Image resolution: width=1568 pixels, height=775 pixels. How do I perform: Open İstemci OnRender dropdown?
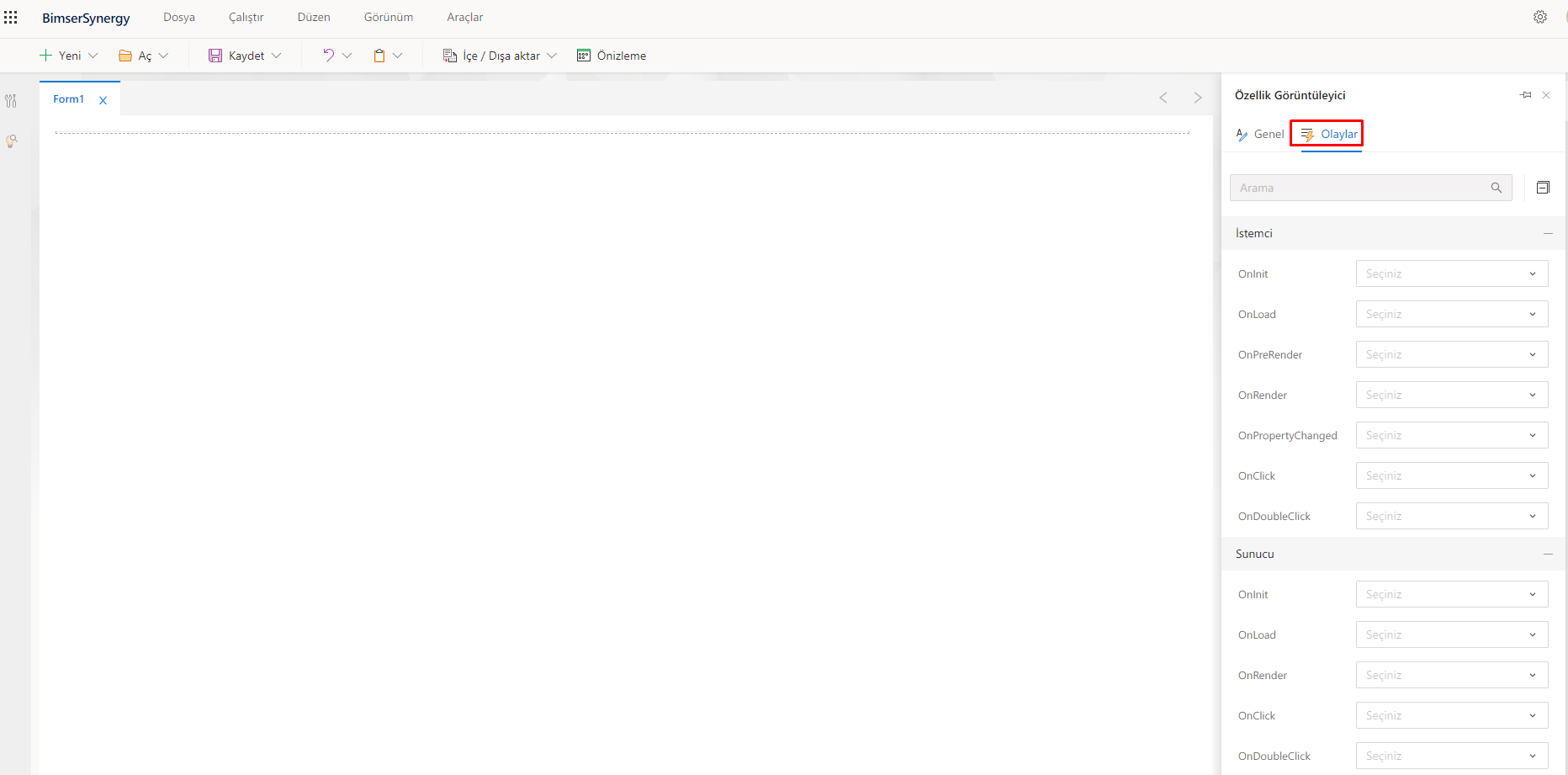[1452, 395]
